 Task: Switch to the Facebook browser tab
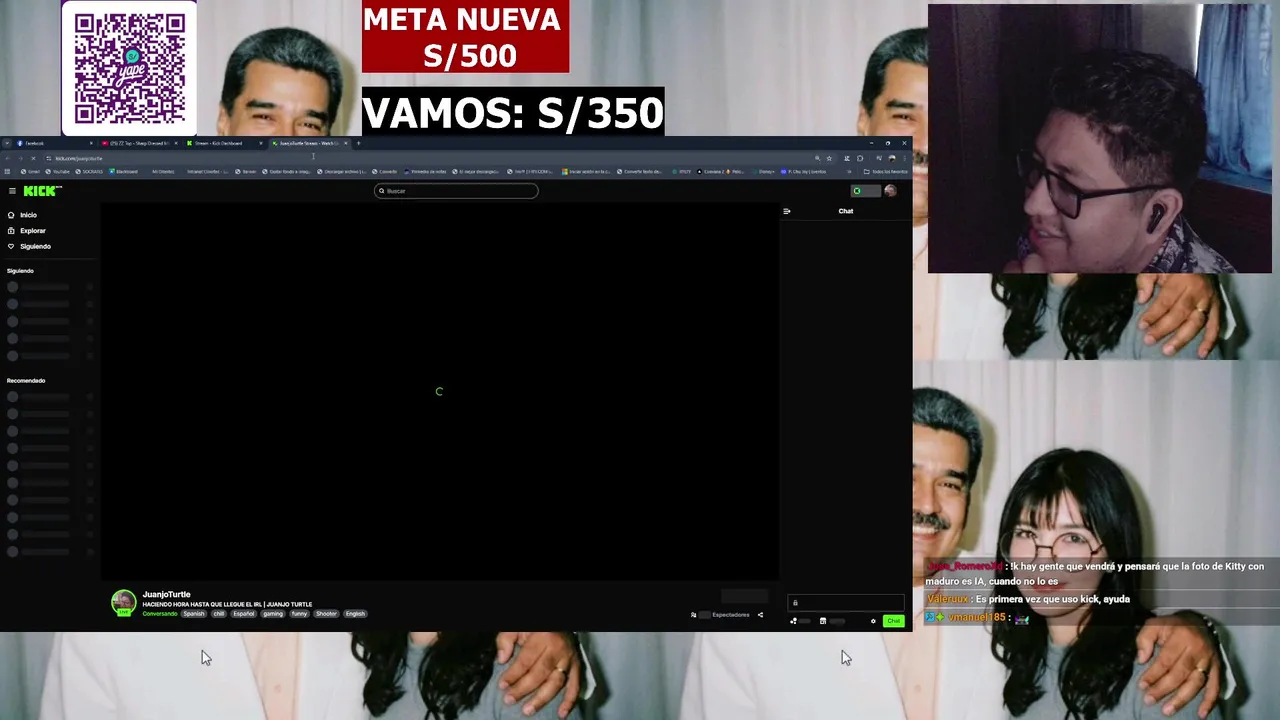tap(55, 143)
